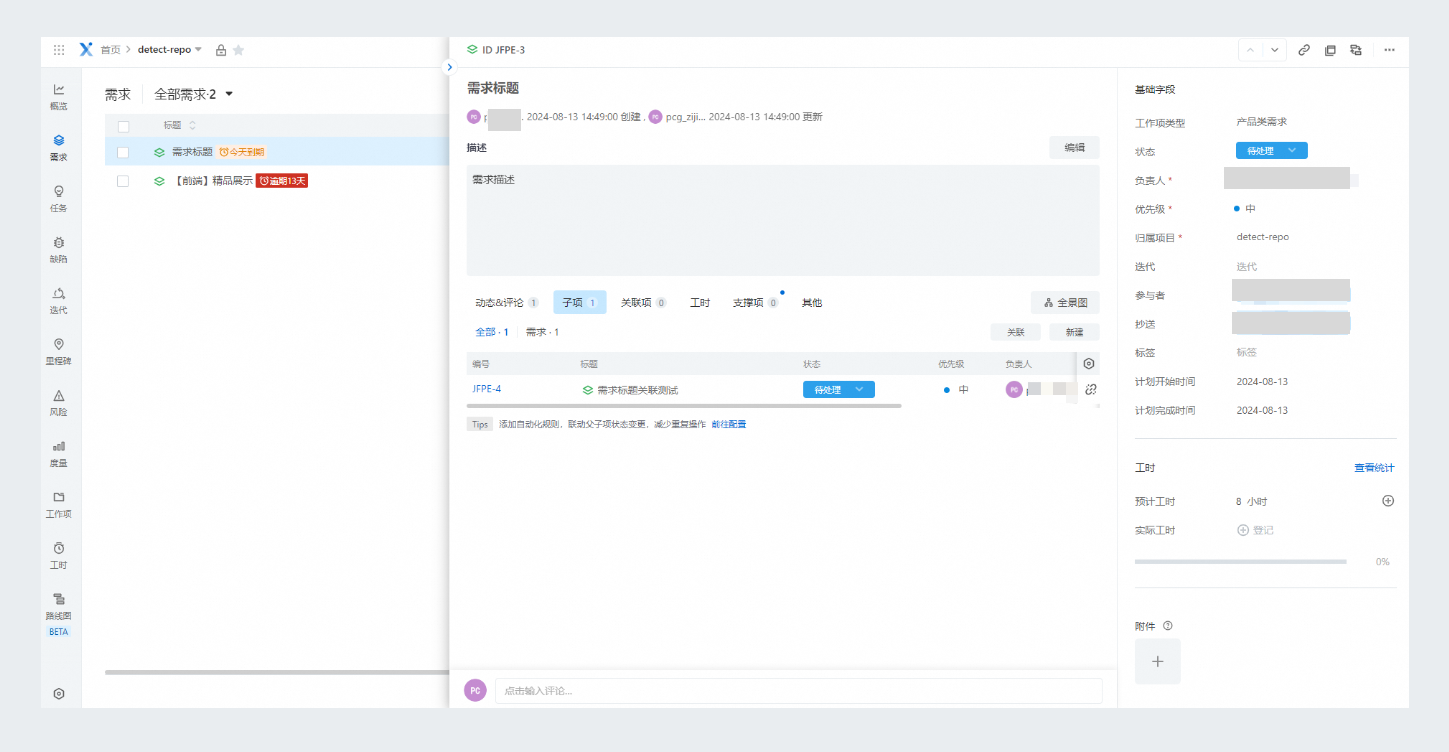Screen dimensions: 1449x752
Task: Switch to the 关联项 tab
Action: (x=644, y=302)
